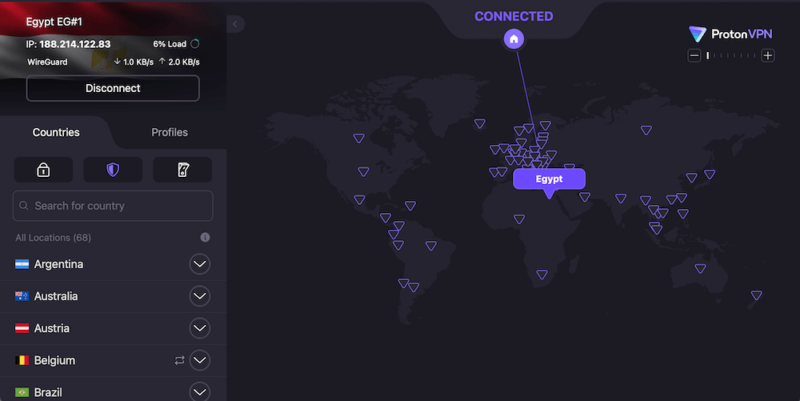
Task: Toggle Secure Core lock icon
Action: point(43,169)
